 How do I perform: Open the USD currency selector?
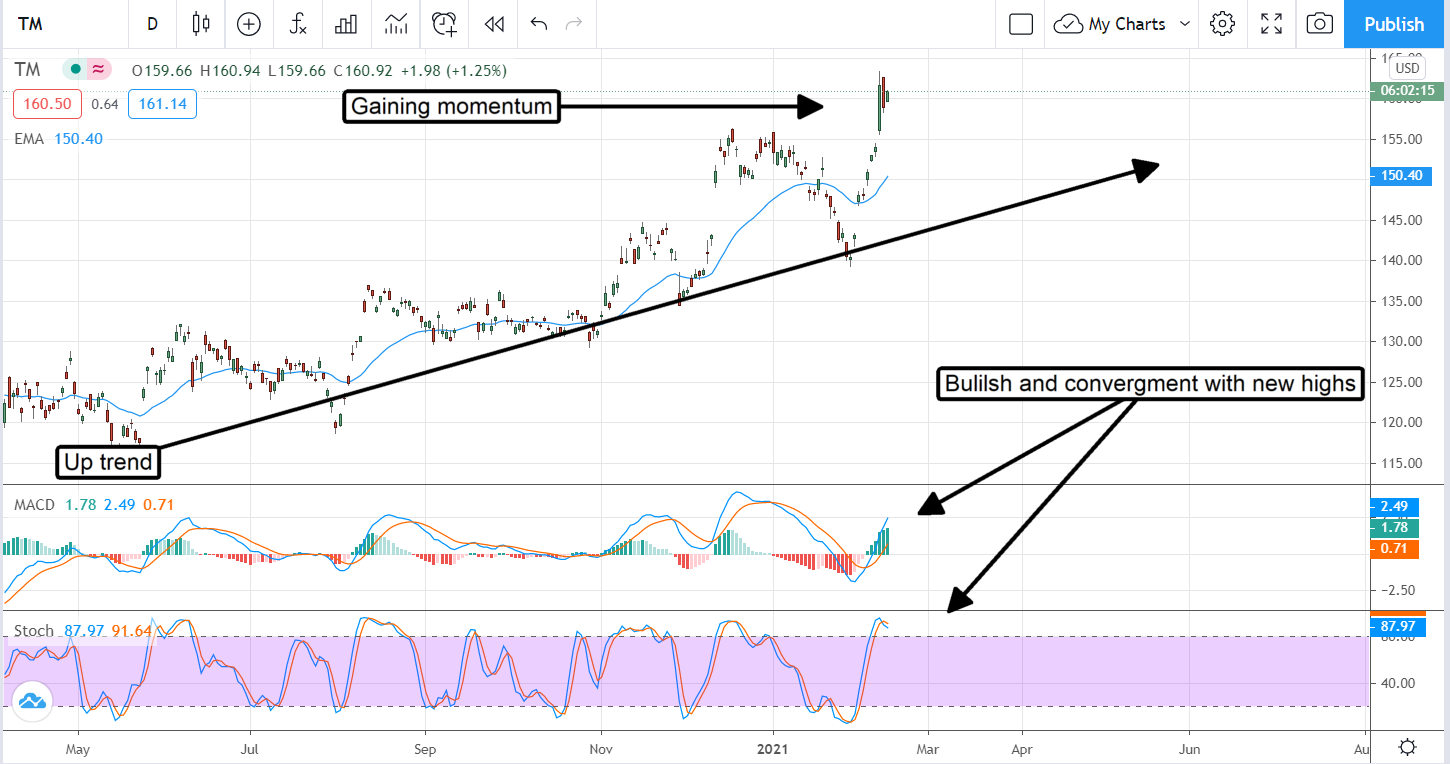click(x=1407, y=68)
